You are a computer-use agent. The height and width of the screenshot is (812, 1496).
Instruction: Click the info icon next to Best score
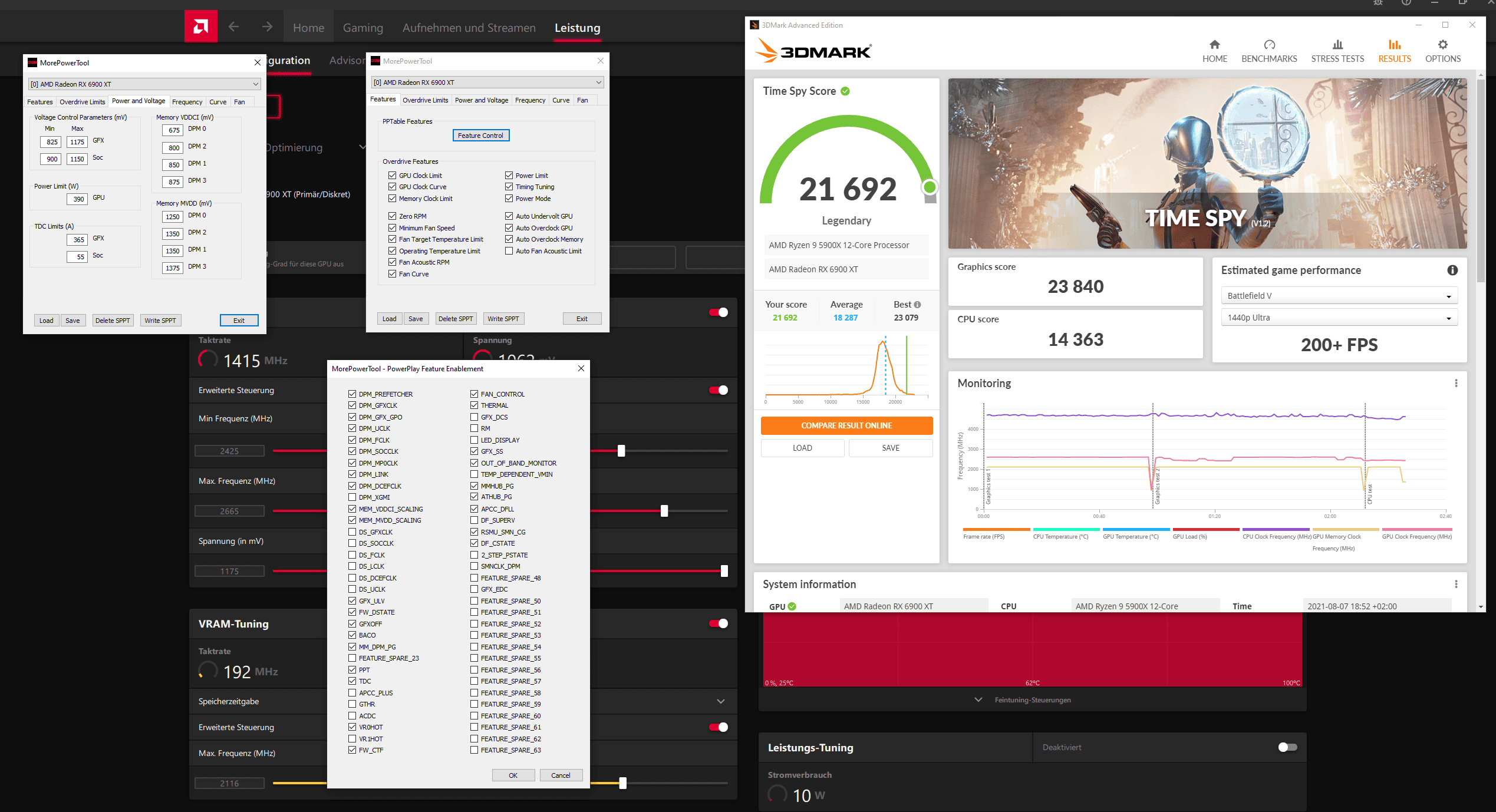[917, 305]
